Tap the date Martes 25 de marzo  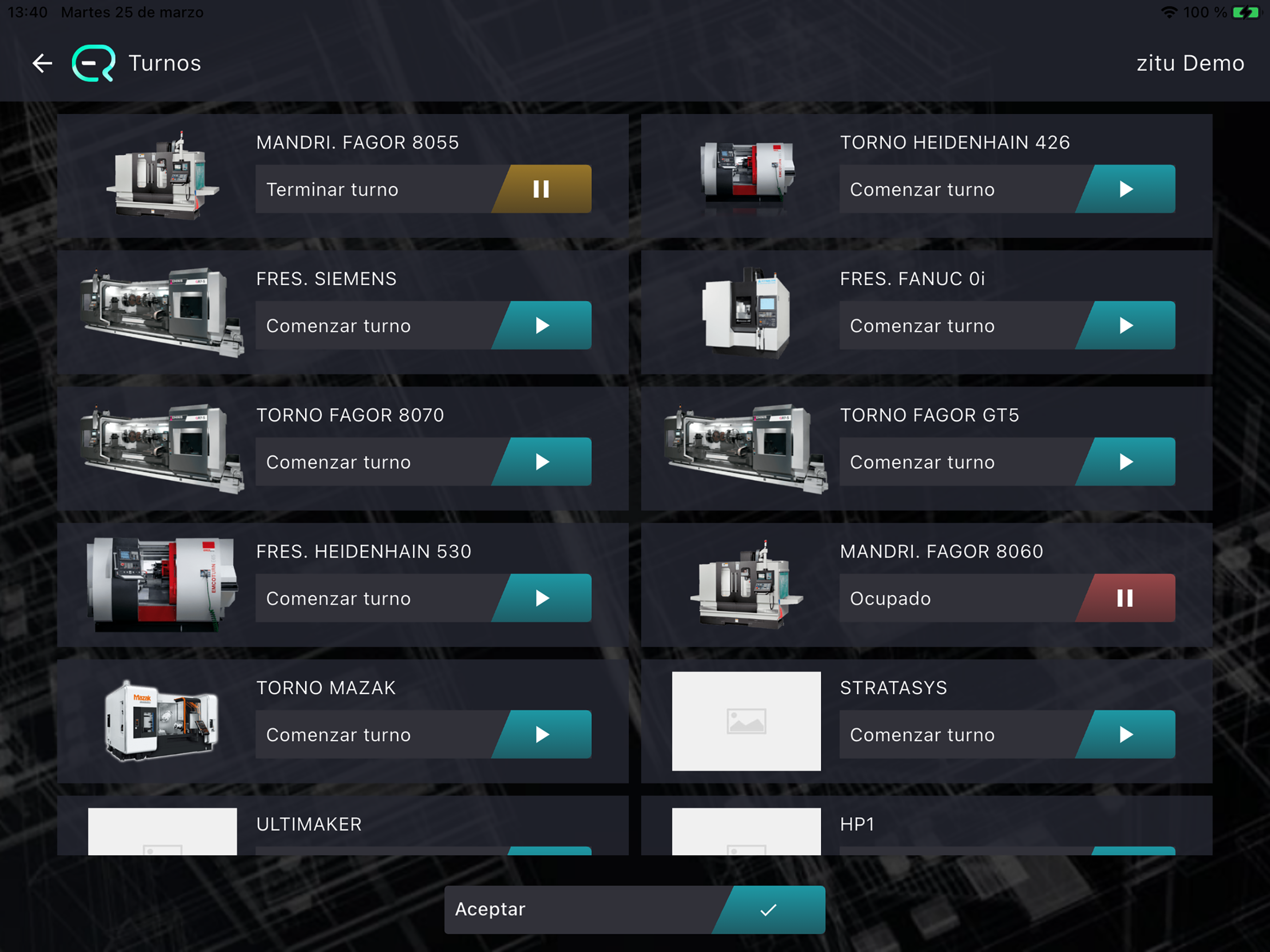point(132,12)
